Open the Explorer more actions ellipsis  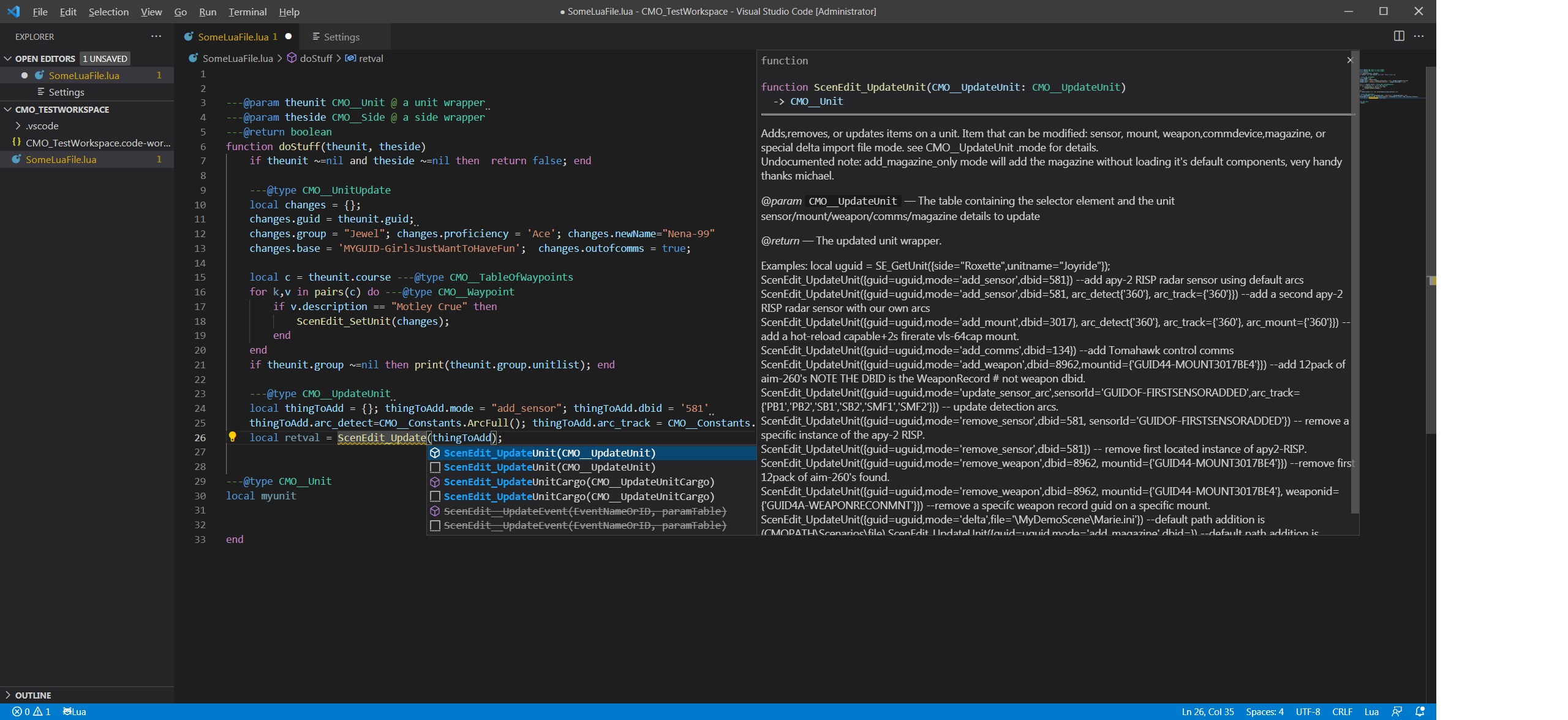156,36
